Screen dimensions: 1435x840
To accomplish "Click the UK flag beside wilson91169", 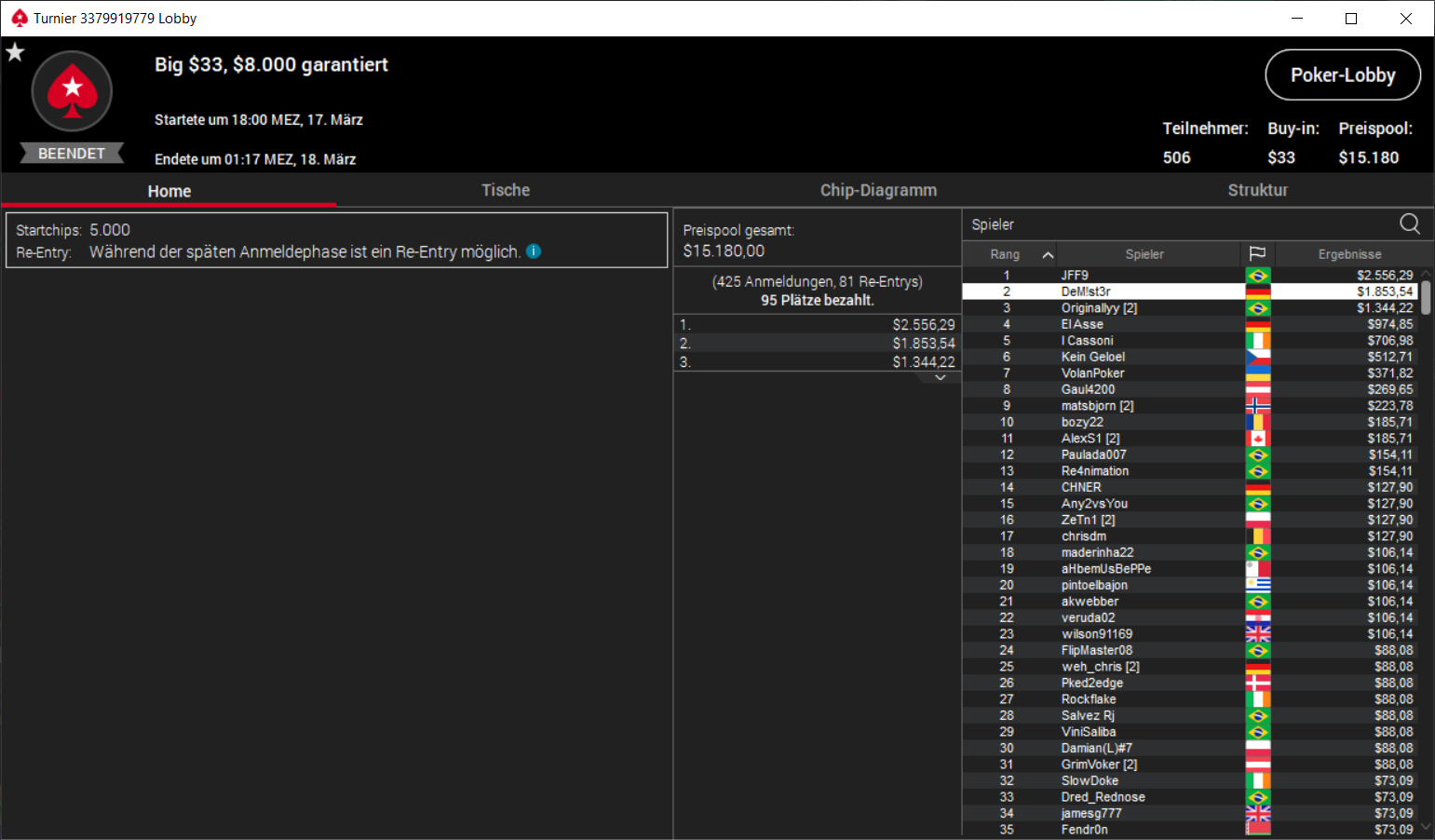I will click(1257, 634).
